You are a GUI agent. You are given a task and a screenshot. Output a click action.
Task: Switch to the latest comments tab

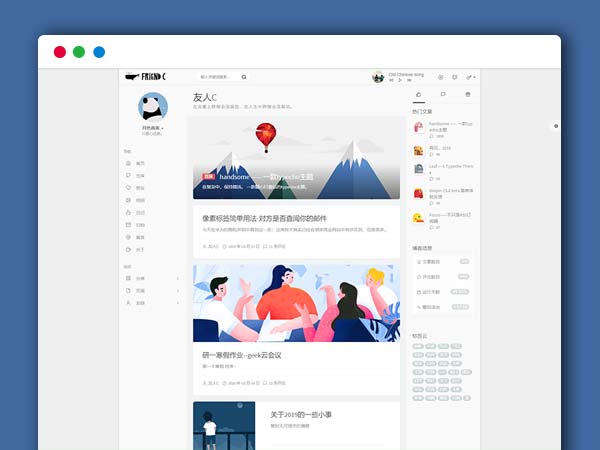click(443, 95)
